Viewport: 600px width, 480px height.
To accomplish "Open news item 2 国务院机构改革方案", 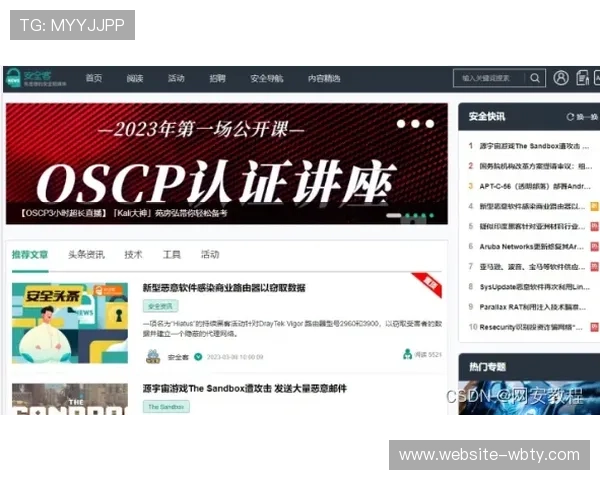I will [535, 166].
